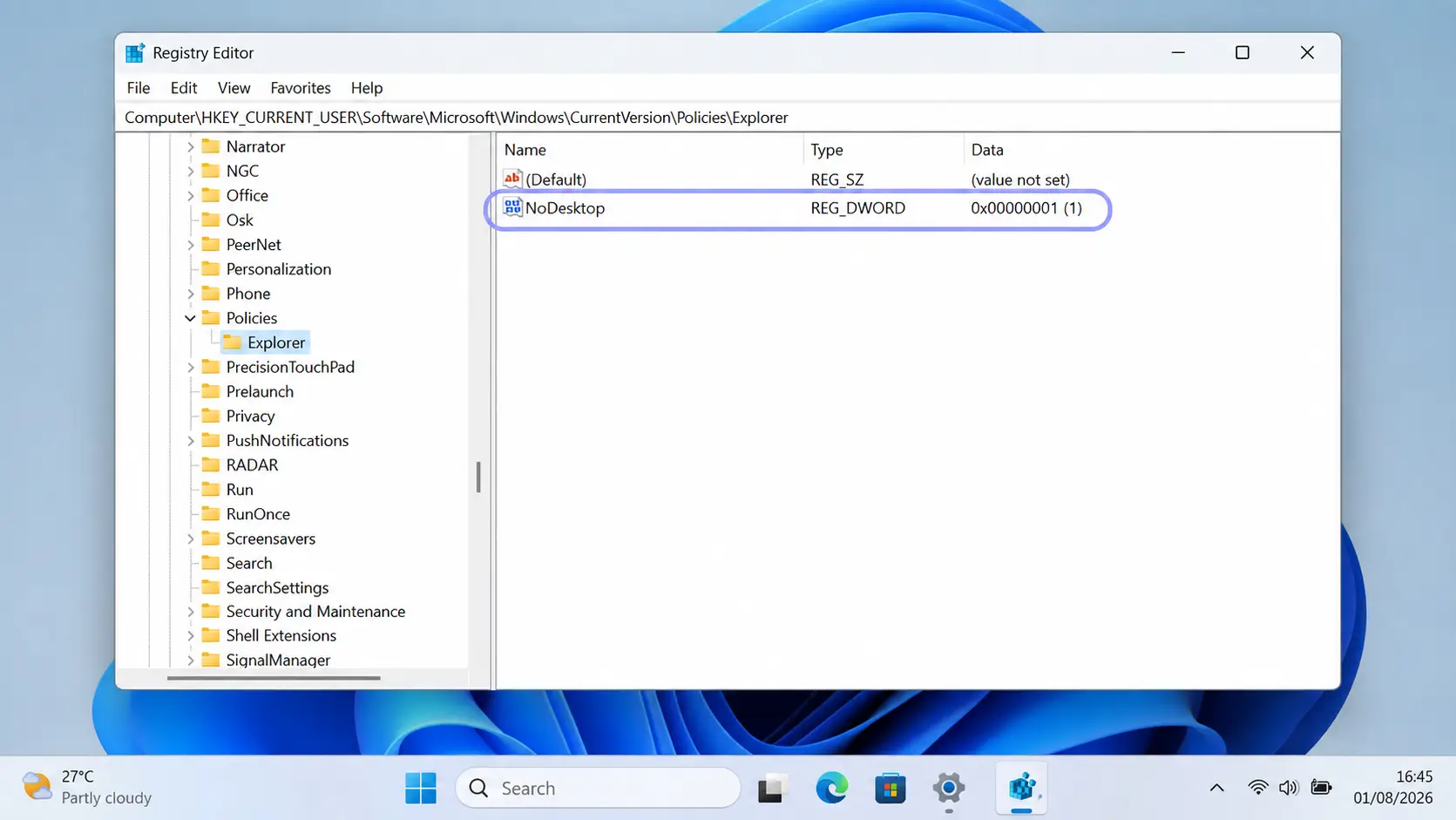Select the Search key in tree

pos(249,563)
